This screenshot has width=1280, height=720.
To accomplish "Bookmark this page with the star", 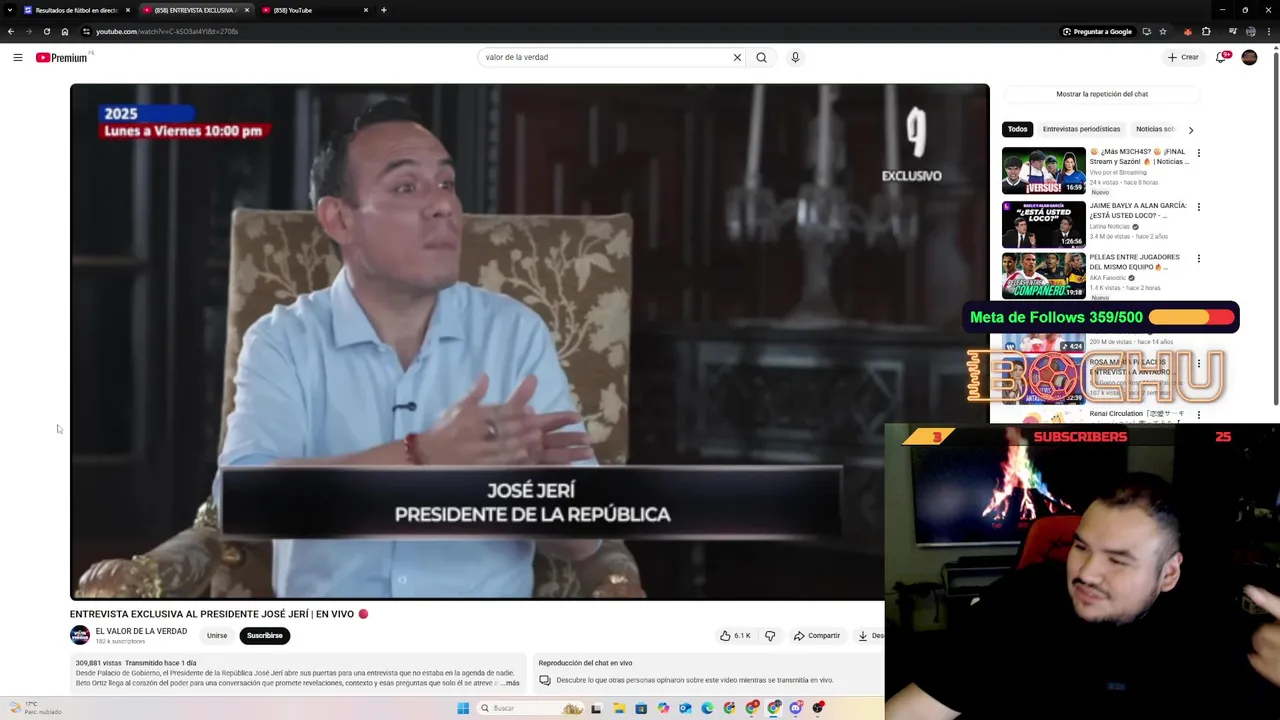I will (1163, 31).
